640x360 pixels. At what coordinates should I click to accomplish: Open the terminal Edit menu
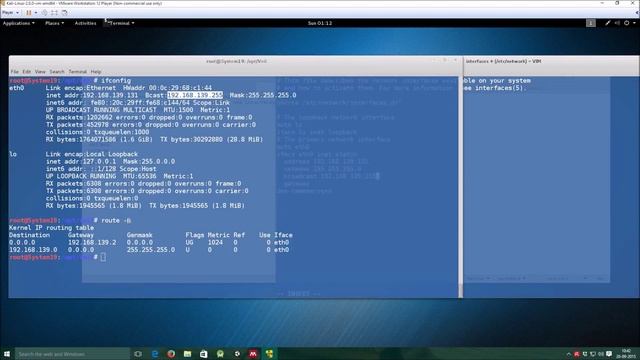(x=27, y=71)
